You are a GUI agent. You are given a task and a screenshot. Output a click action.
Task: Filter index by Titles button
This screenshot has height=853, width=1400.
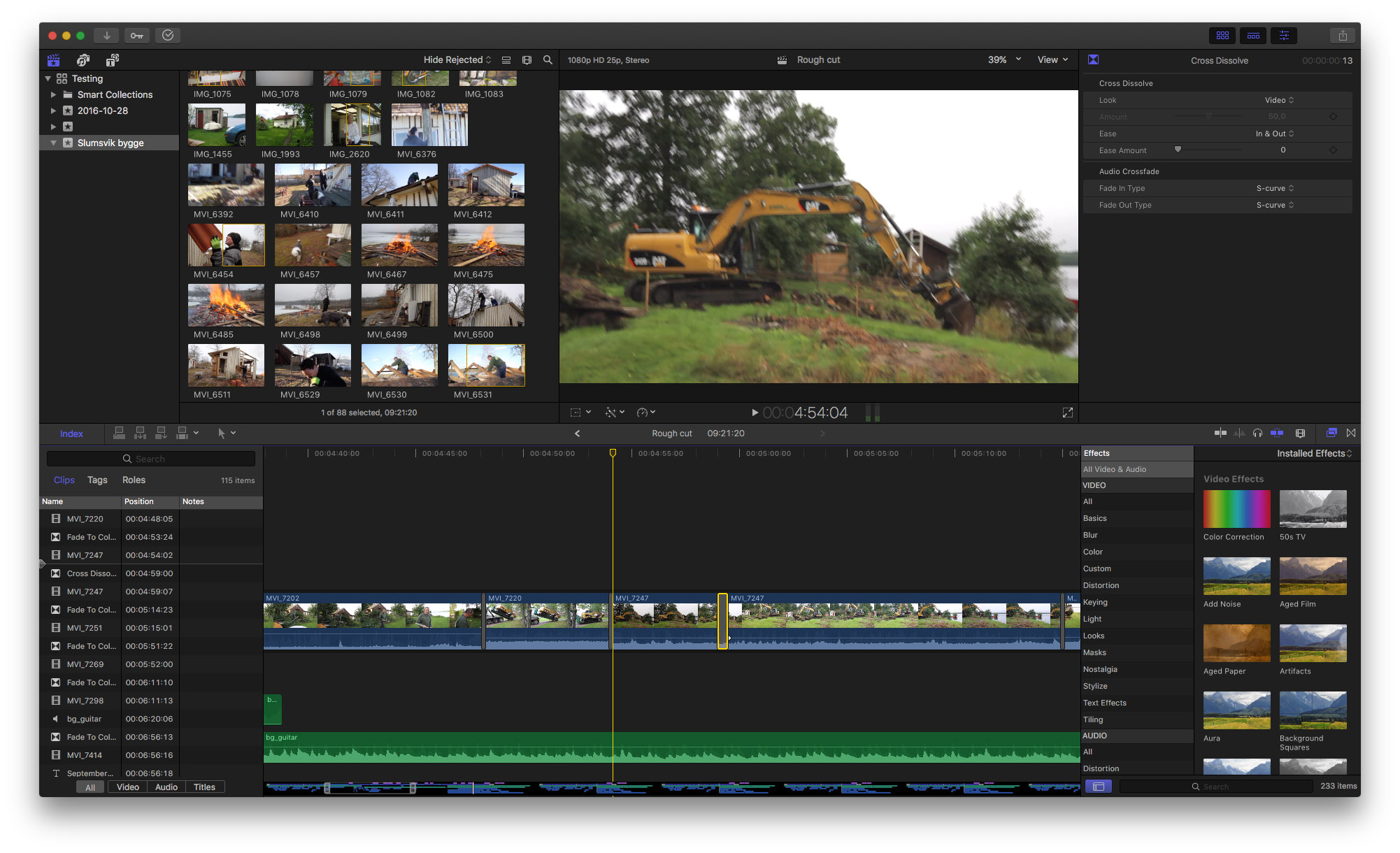tap(204, 787)
